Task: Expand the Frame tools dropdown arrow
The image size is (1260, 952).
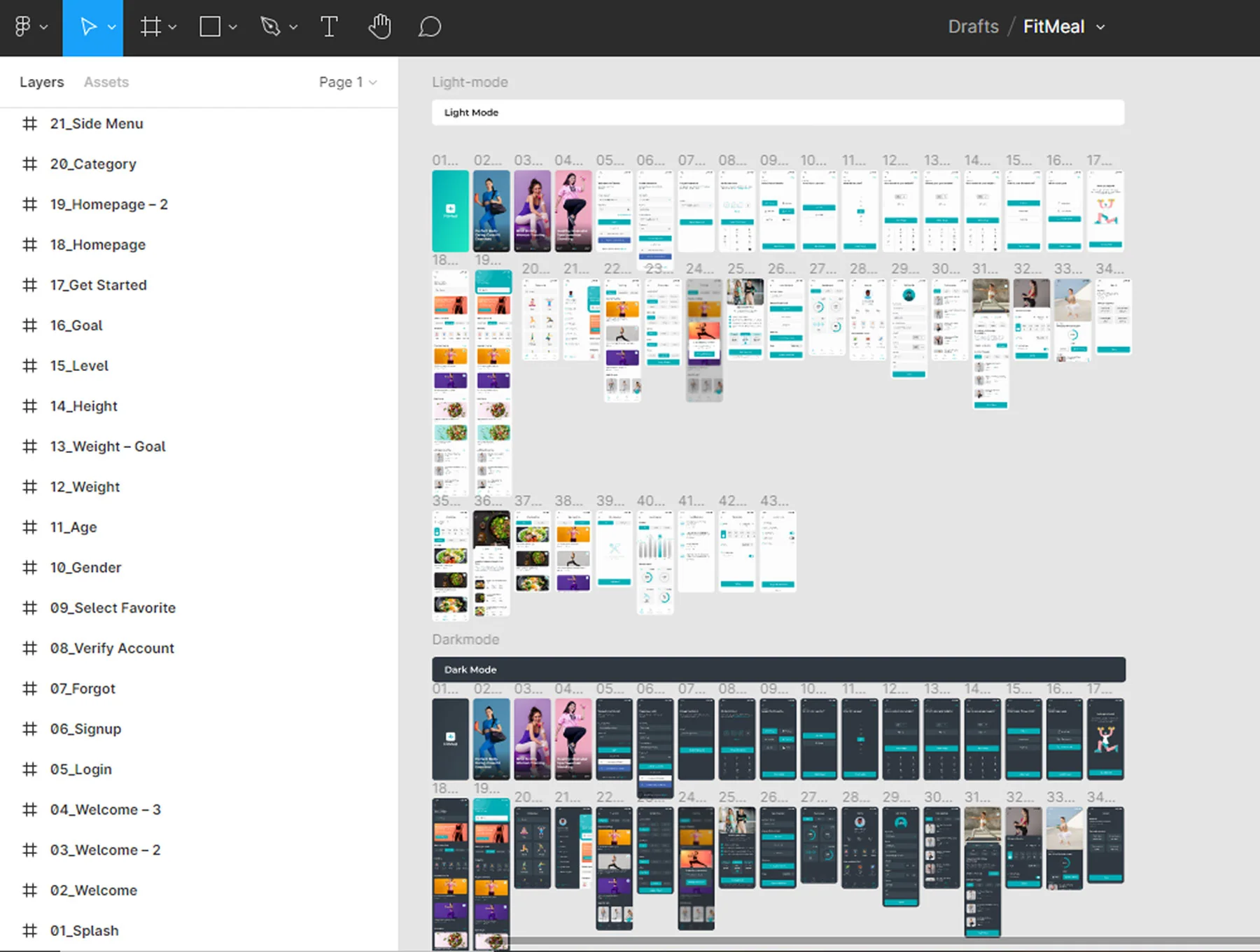Action: tap(172, 27)
